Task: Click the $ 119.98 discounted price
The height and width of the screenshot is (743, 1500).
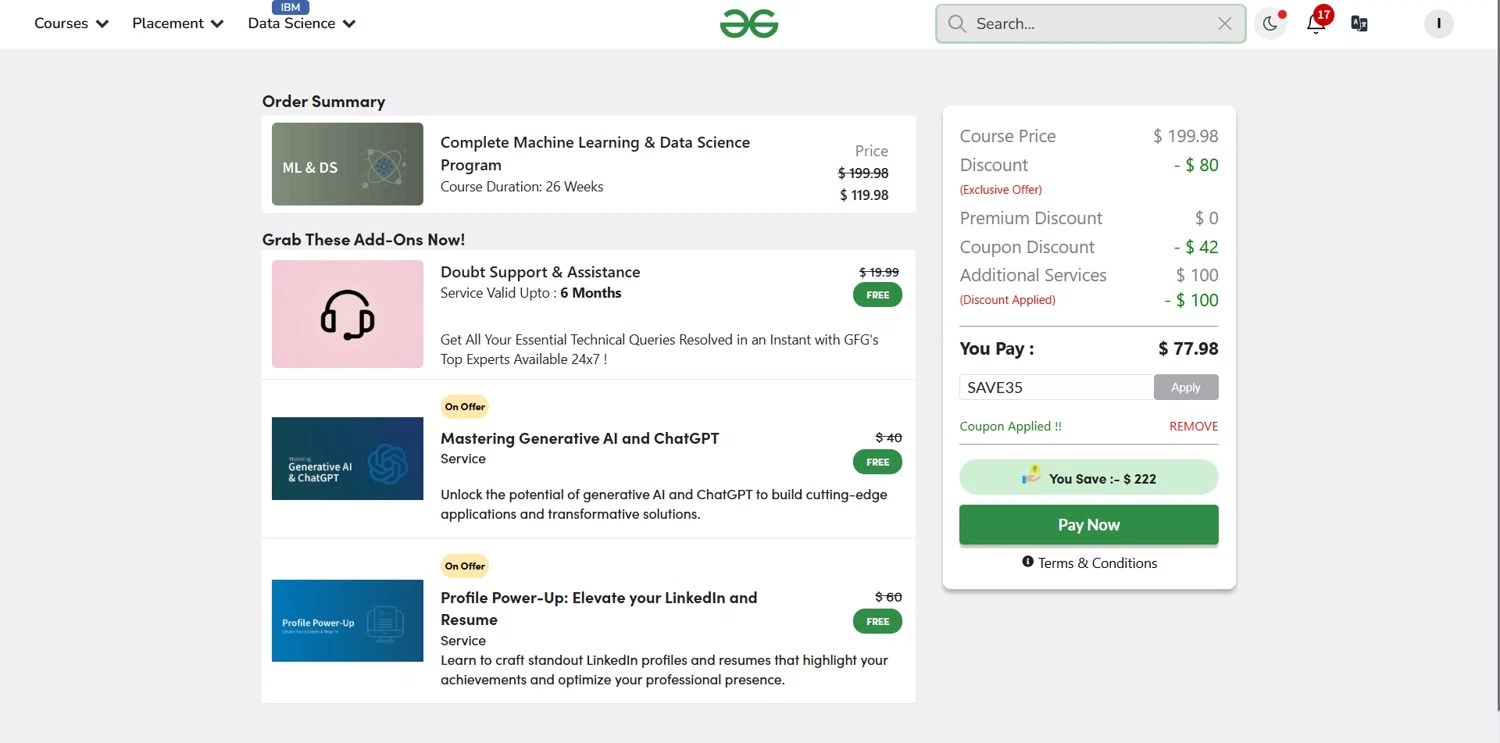Action: tap(864, 195)
